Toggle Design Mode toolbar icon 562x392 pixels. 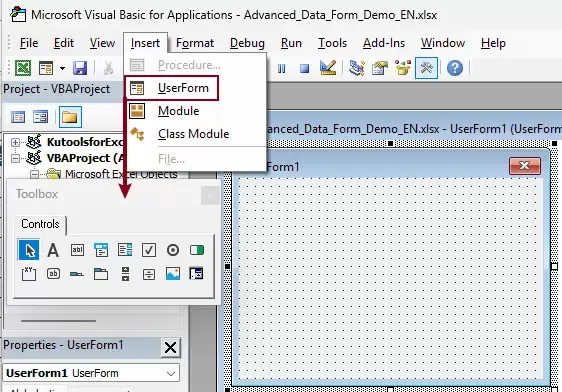(328, 68)
